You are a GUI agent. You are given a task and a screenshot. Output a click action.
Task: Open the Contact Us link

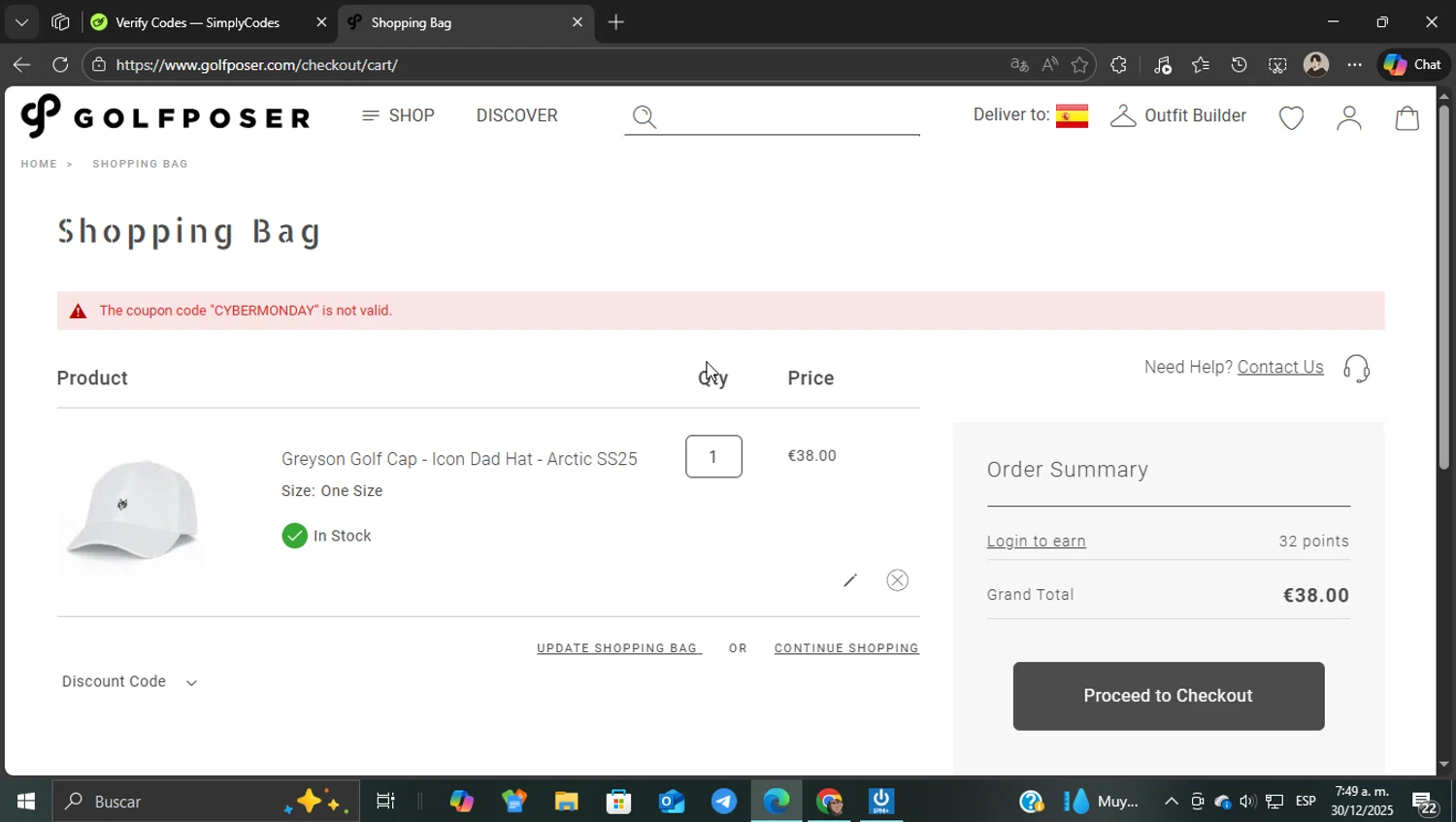[1280, 367]
